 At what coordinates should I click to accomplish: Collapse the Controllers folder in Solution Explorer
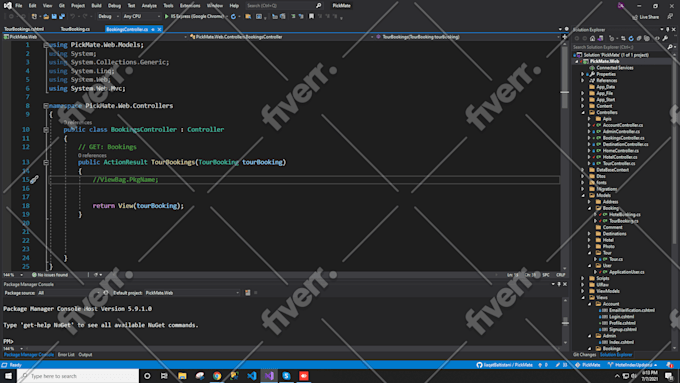[x=583, y=112]
